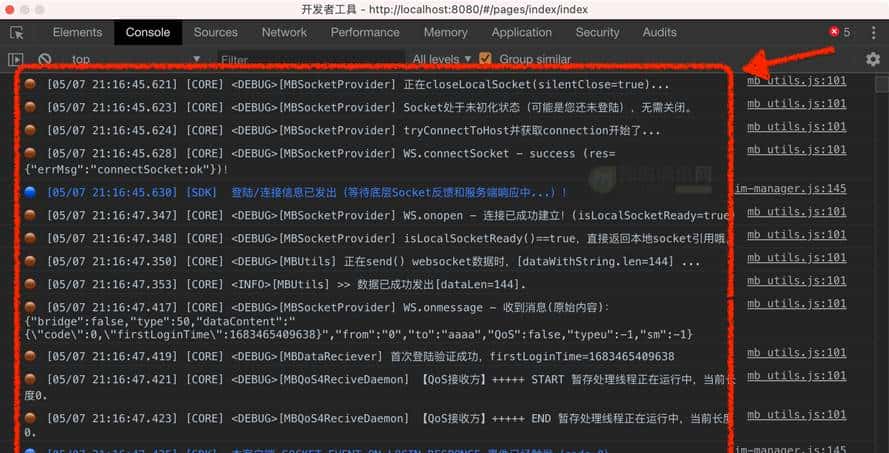
Task: Open mb_utils.js:101 link for firstLoginTime log
Action: [x=797, y=353]
